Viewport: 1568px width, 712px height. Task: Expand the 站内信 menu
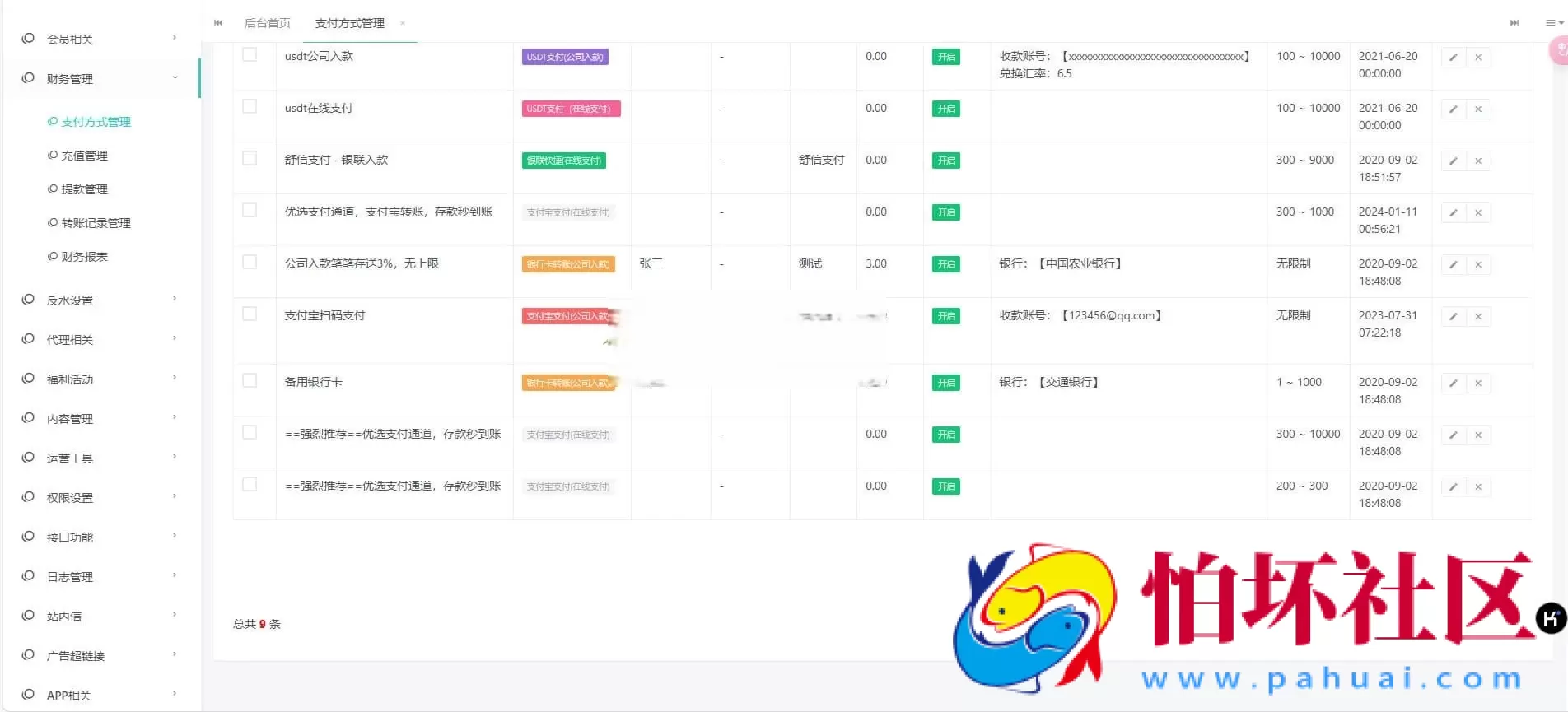101,616
